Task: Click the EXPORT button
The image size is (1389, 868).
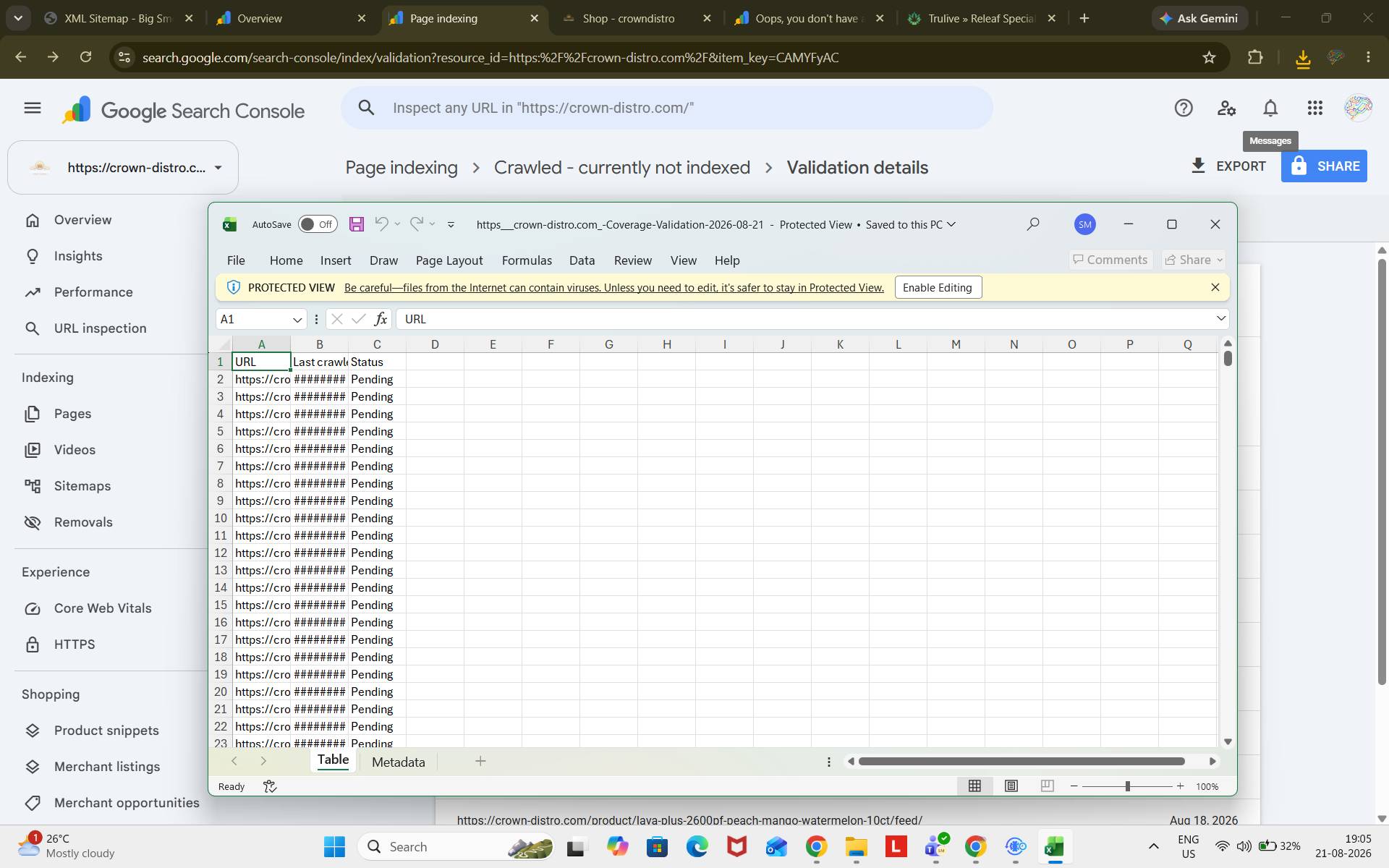Action: [1228, 166]
